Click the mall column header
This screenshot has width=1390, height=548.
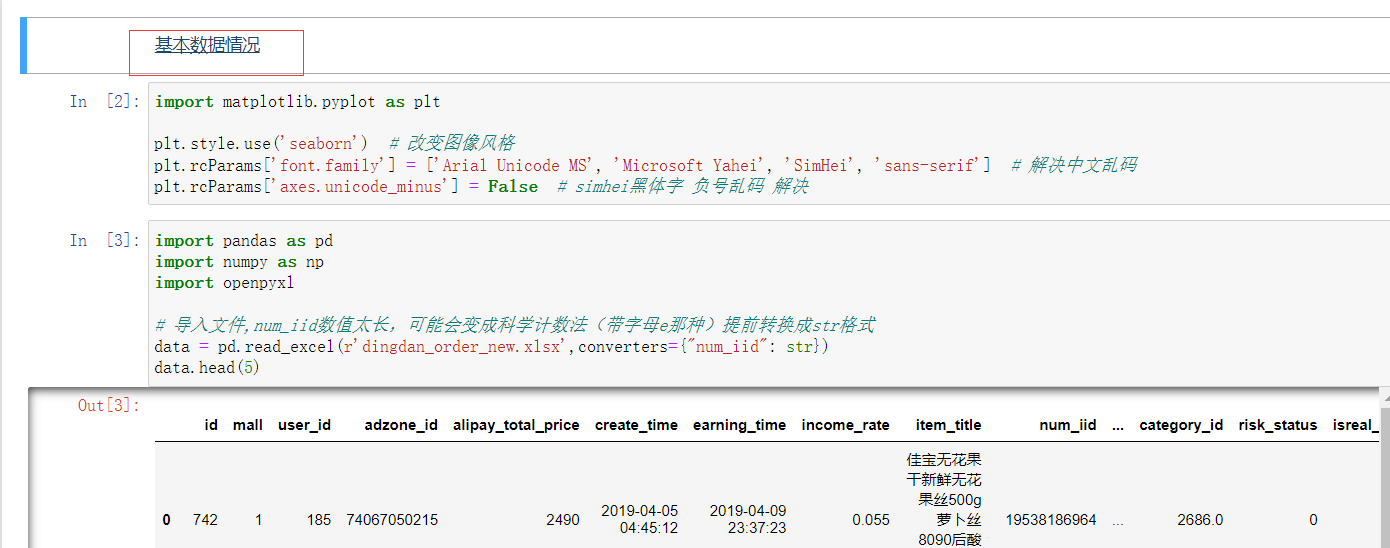[x=248, y=425]
